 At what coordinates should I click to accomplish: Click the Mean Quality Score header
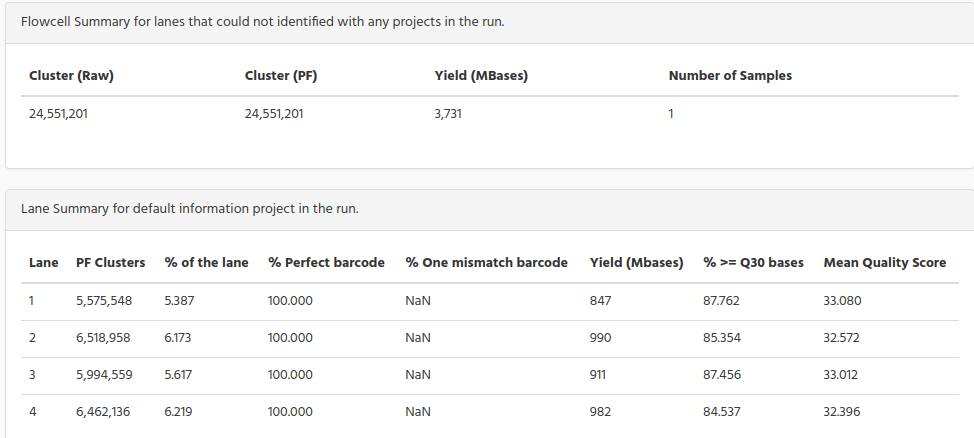click(x=885, y=263)
